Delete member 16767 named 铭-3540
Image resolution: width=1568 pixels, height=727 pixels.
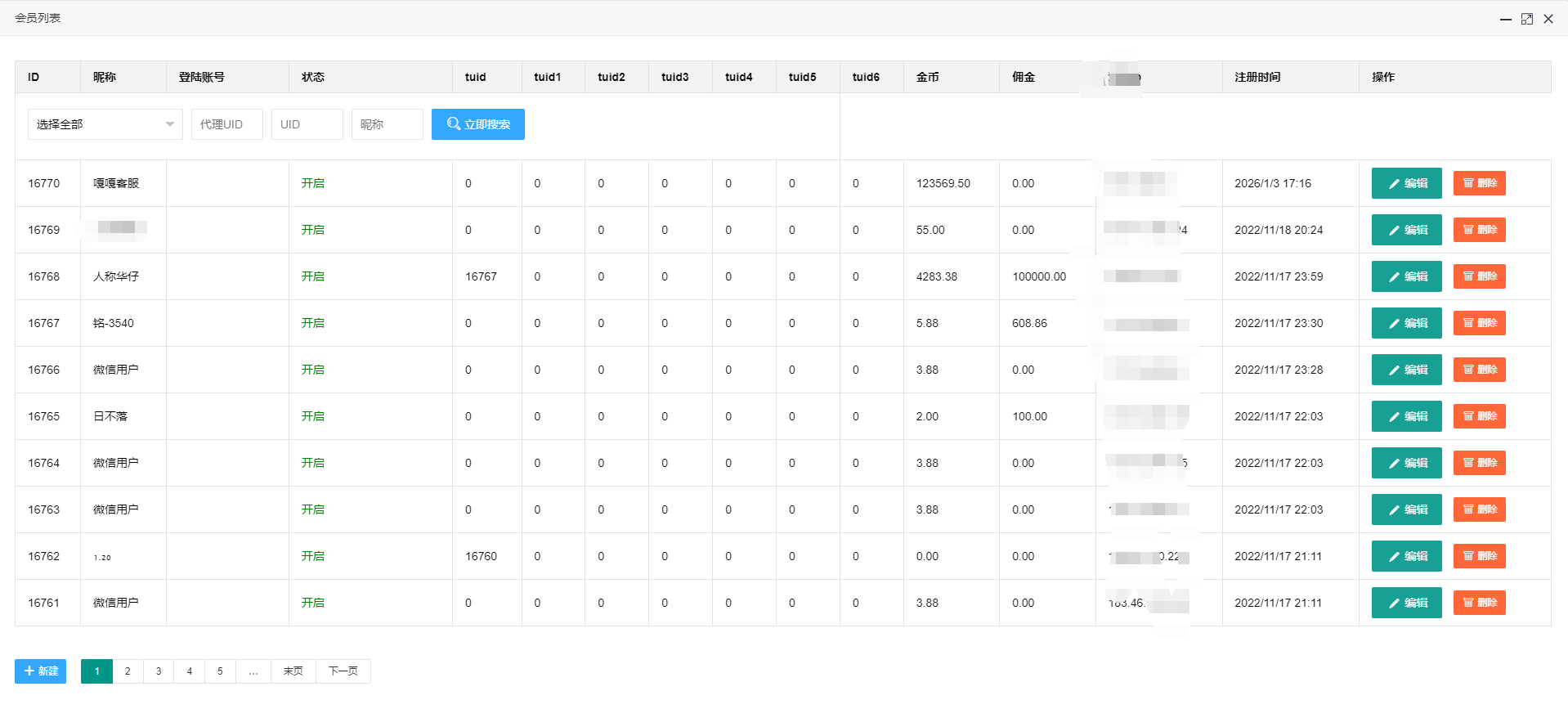(1479, 323)
